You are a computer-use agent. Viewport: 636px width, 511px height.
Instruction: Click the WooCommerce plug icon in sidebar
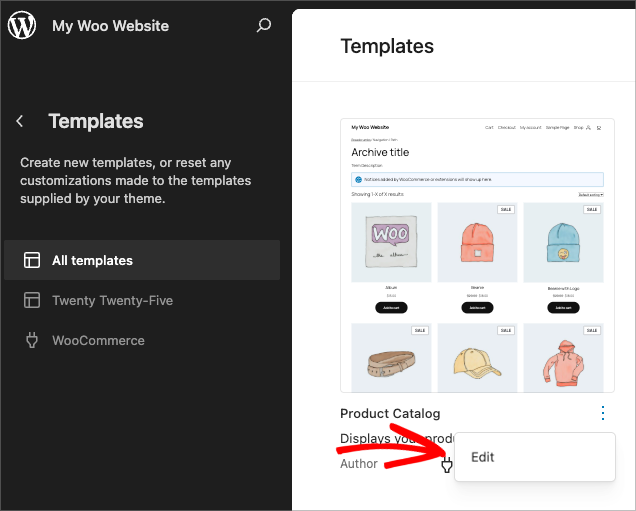pos(32,340)
